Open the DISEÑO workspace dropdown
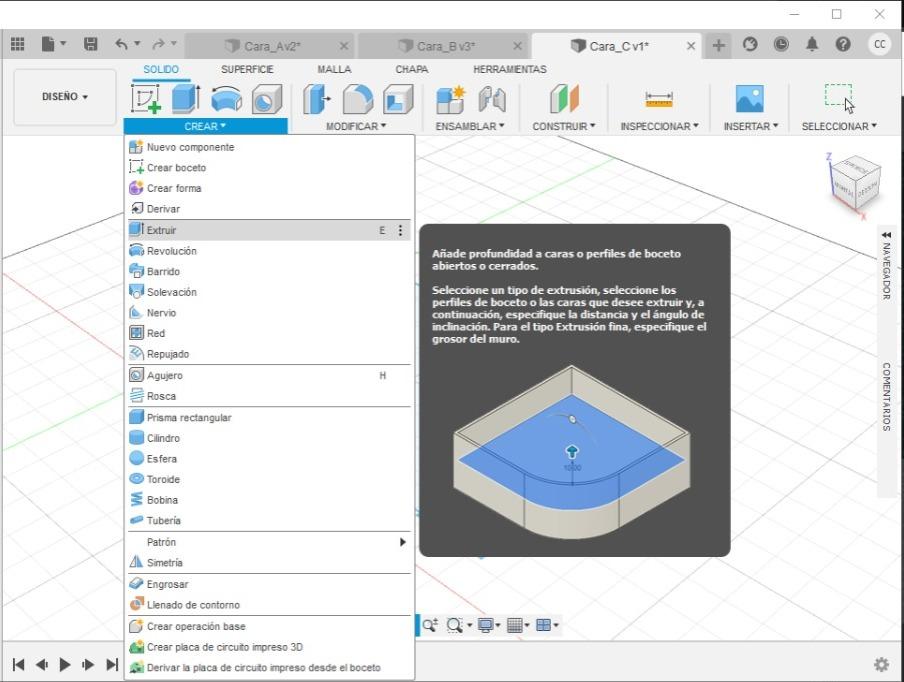The width and height of the screenshot is (904, 682). click(x=65, y=97)
